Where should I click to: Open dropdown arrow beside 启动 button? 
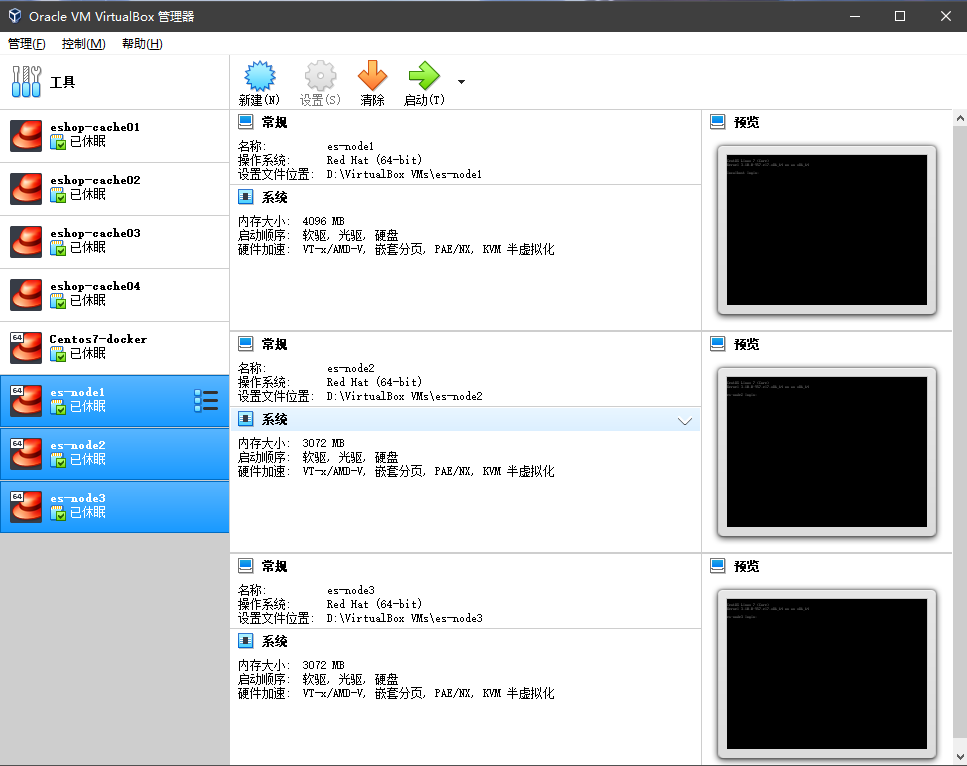[461, 81]
